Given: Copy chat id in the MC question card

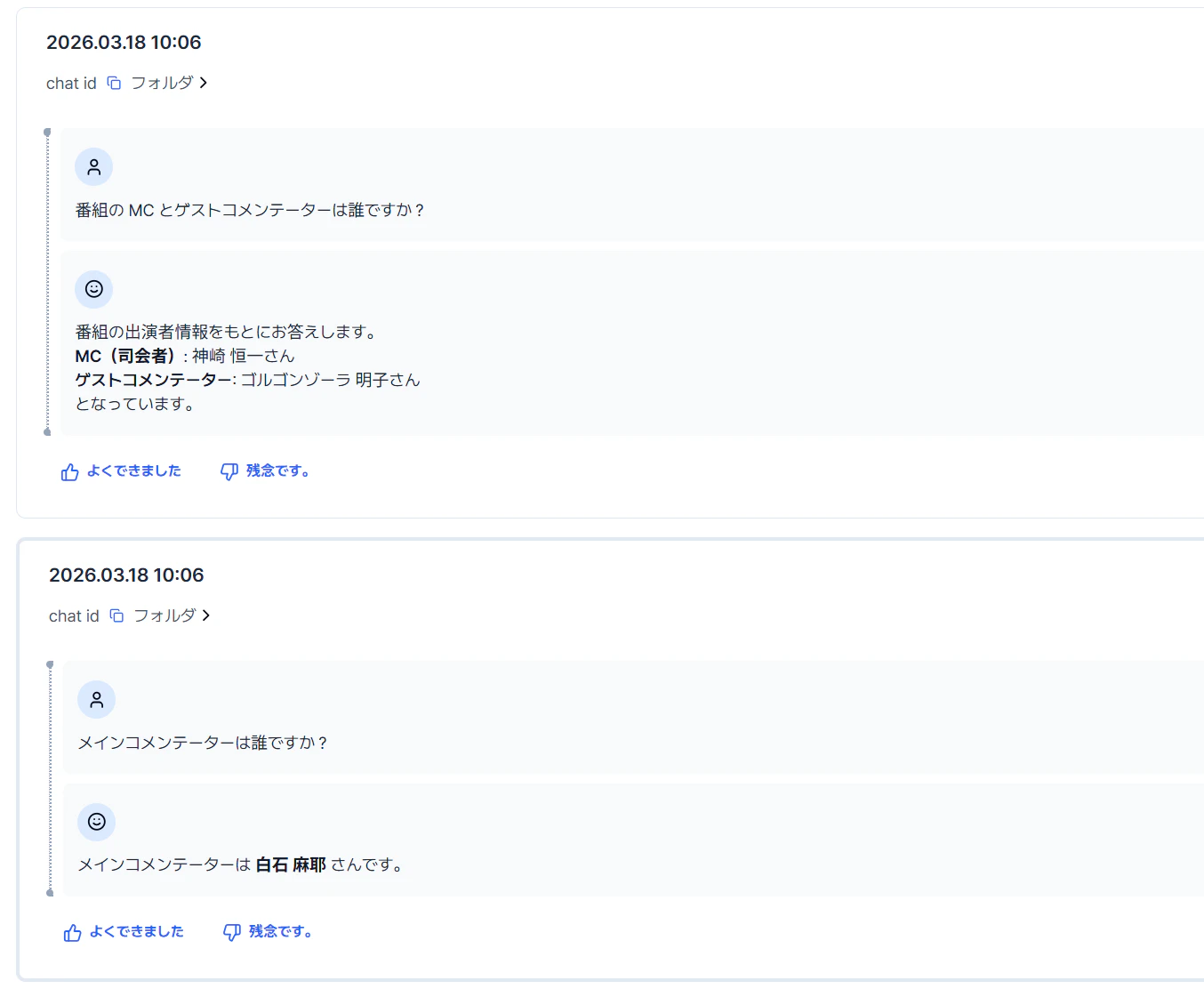Looking at the screenshot, I should (114, 83).
